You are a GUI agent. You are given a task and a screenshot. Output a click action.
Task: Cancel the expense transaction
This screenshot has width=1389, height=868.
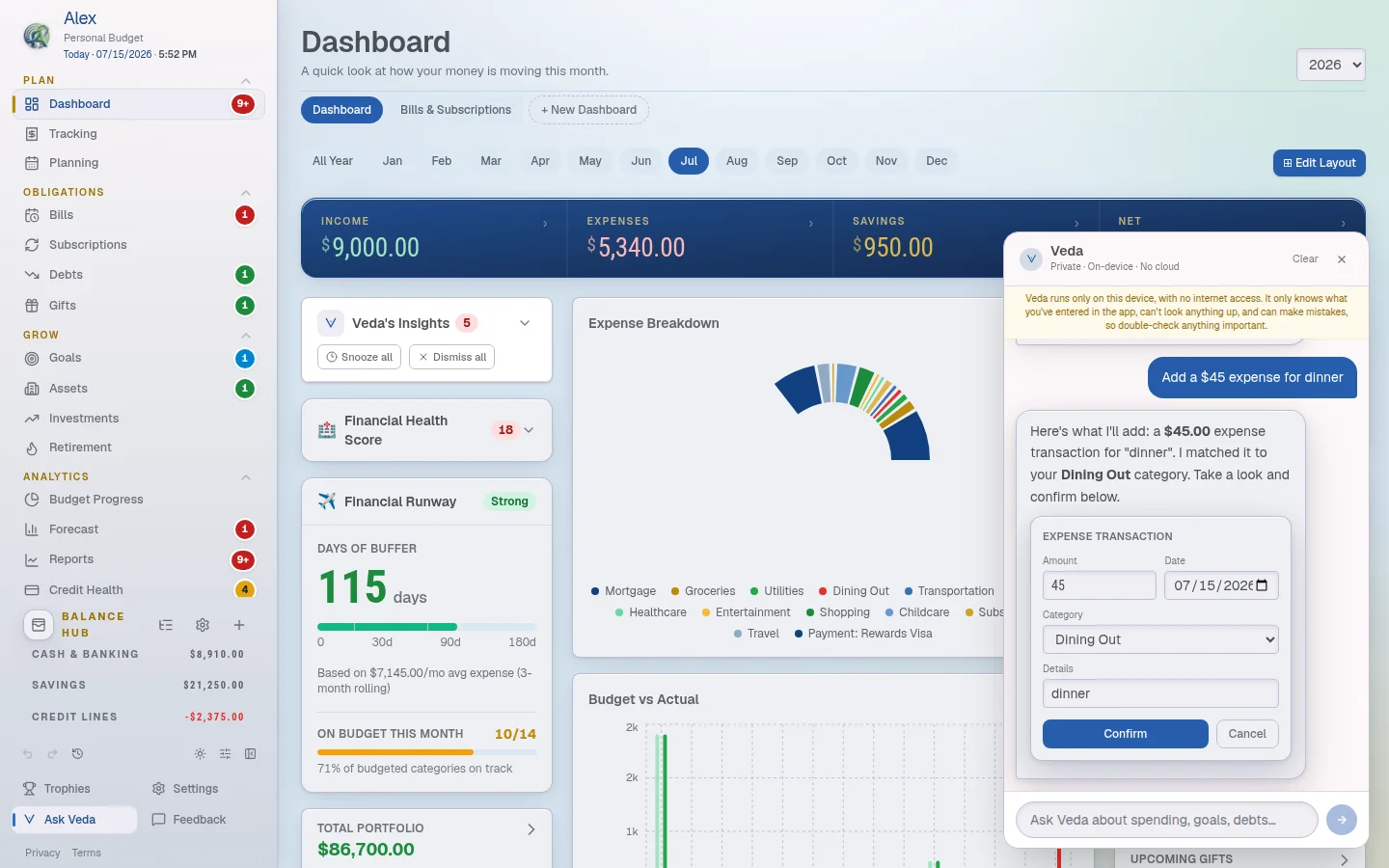1247,734
